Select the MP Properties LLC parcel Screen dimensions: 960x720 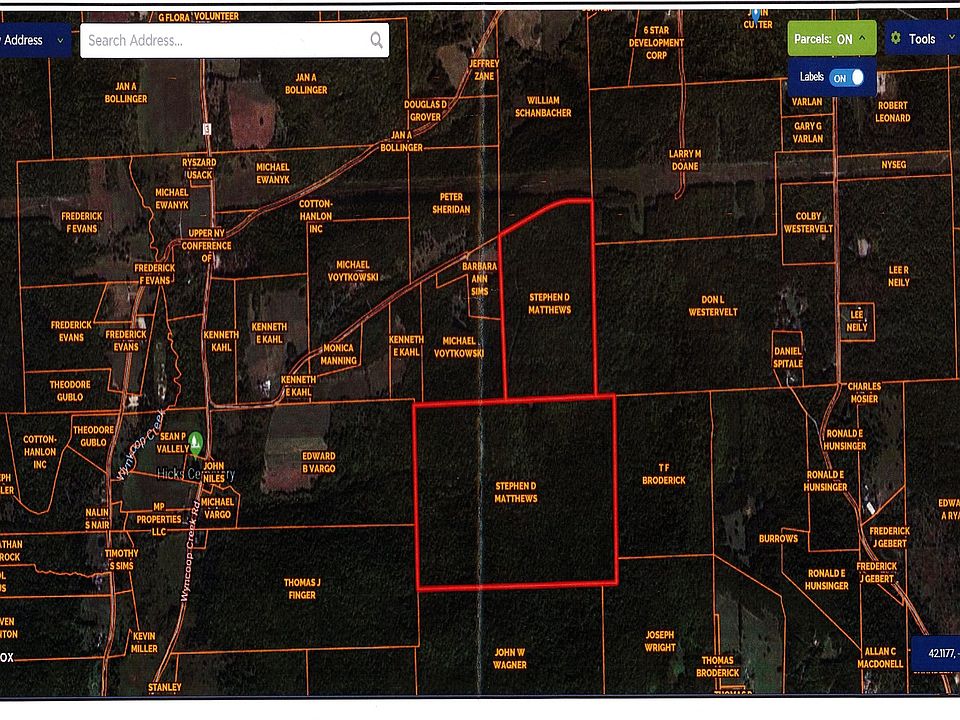(159, 519)
